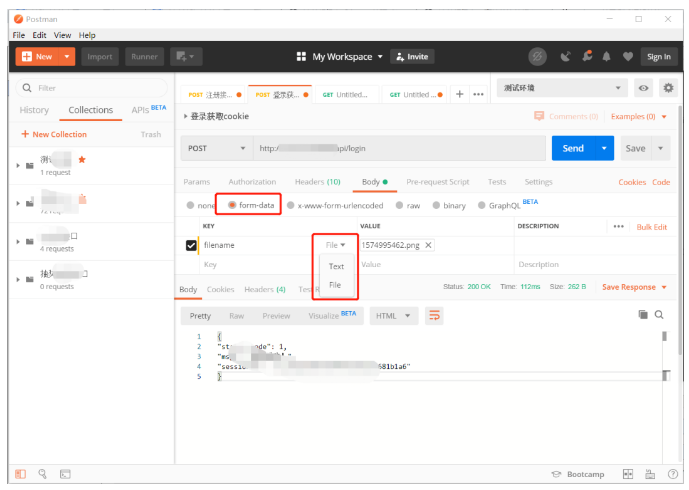
Task: Switch to the Headers (10) request tab
Action: [x=318, y=182]
